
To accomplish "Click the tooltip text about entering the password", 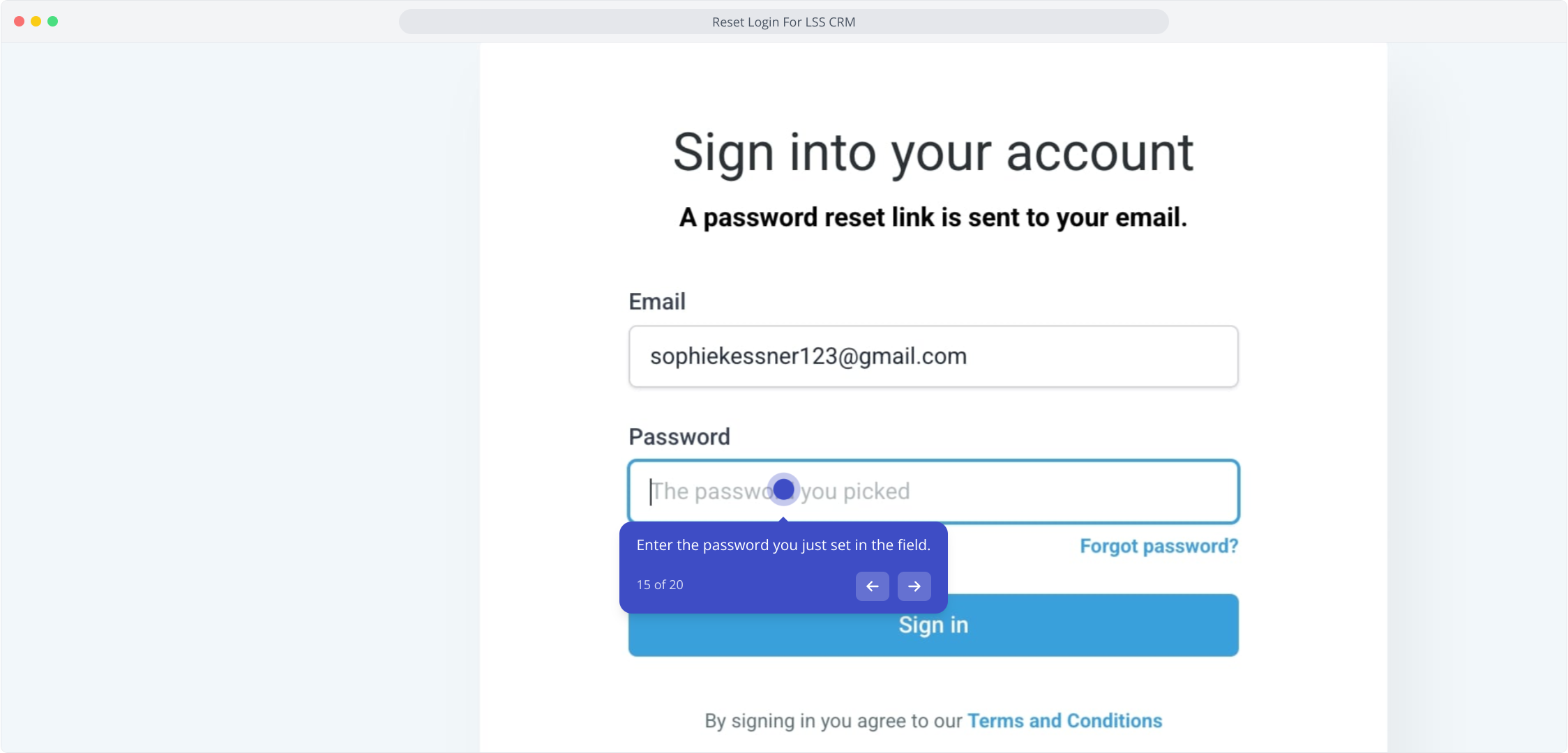I will (783, 545).
